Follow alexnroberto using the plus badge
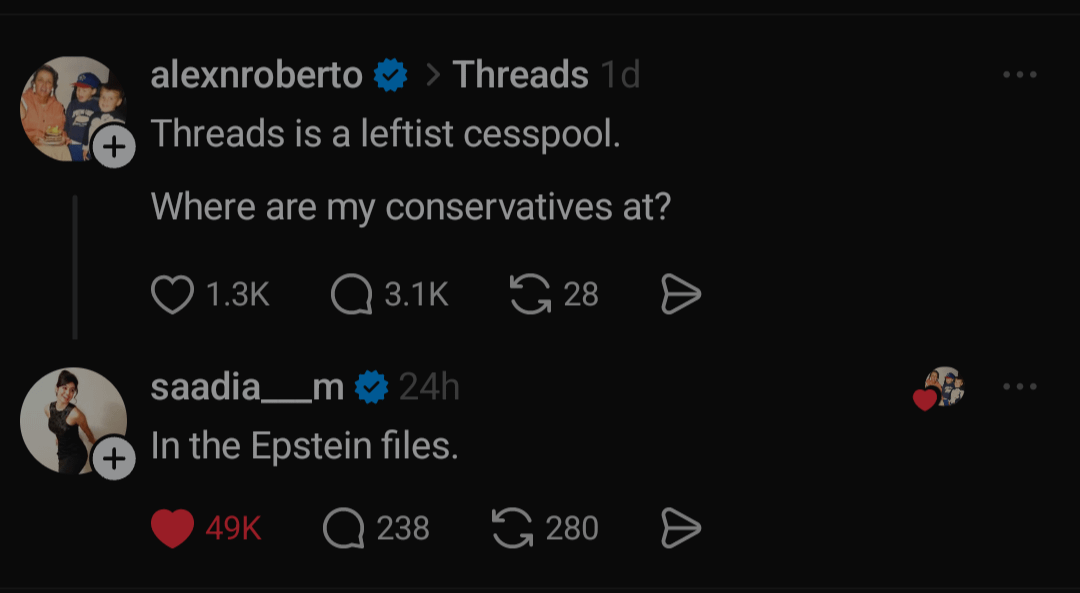 click(x=115, y=148)
